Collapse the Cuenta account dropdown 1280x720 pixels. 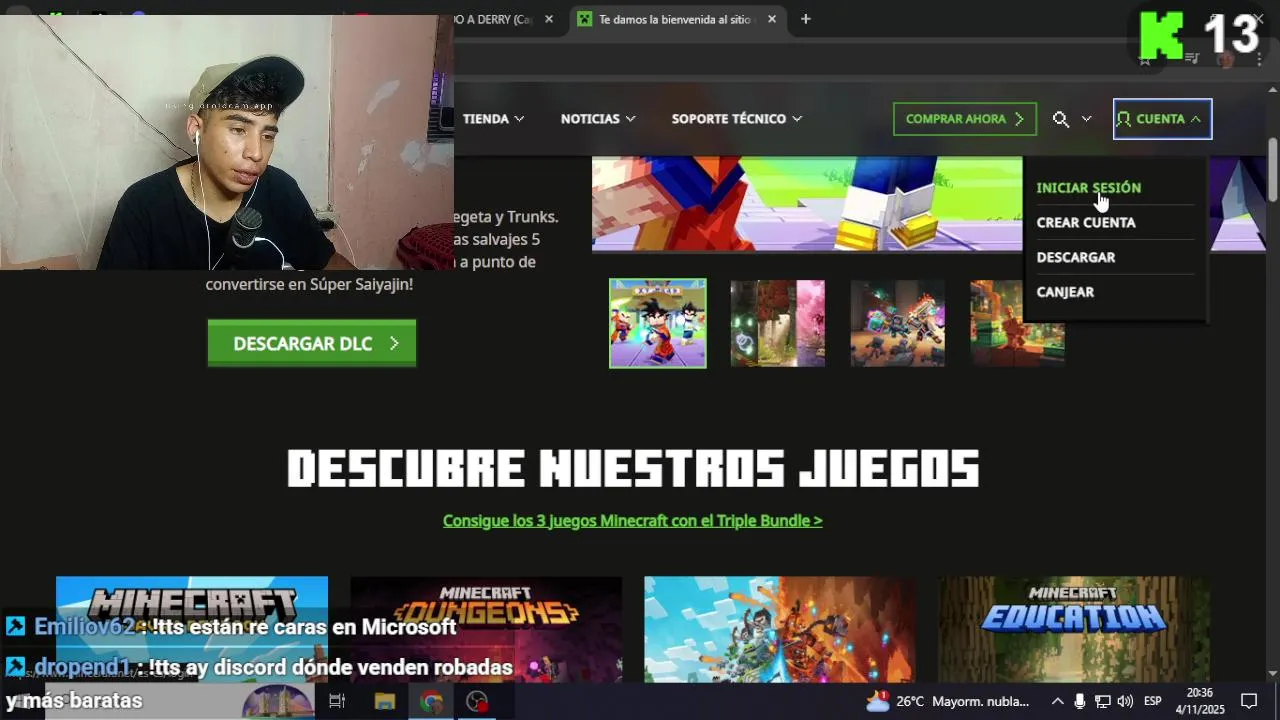point(1162,119)
